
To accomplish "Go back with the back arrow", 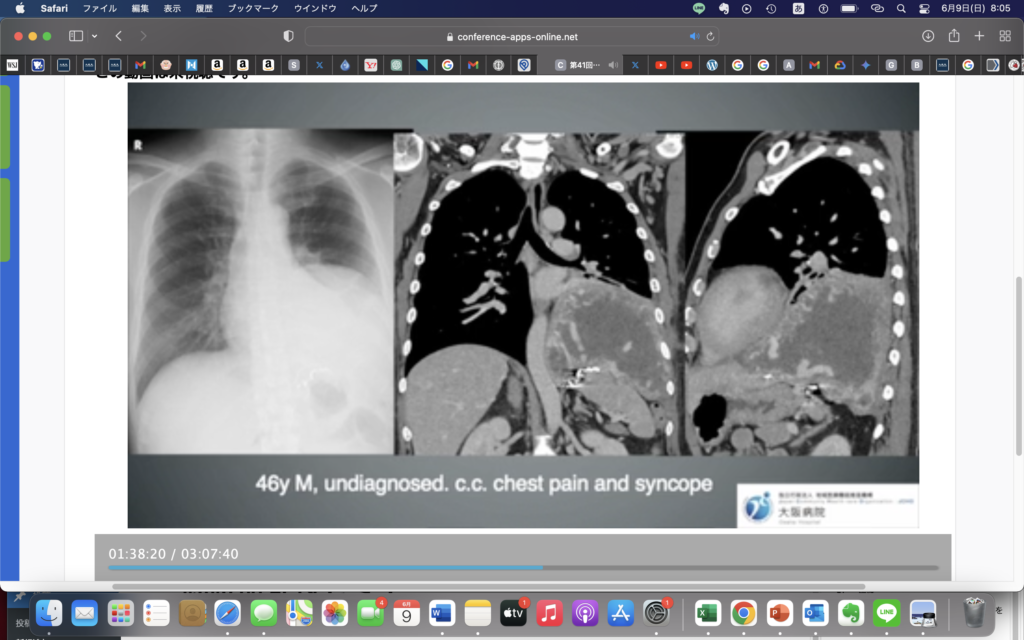I will [118, 36].
